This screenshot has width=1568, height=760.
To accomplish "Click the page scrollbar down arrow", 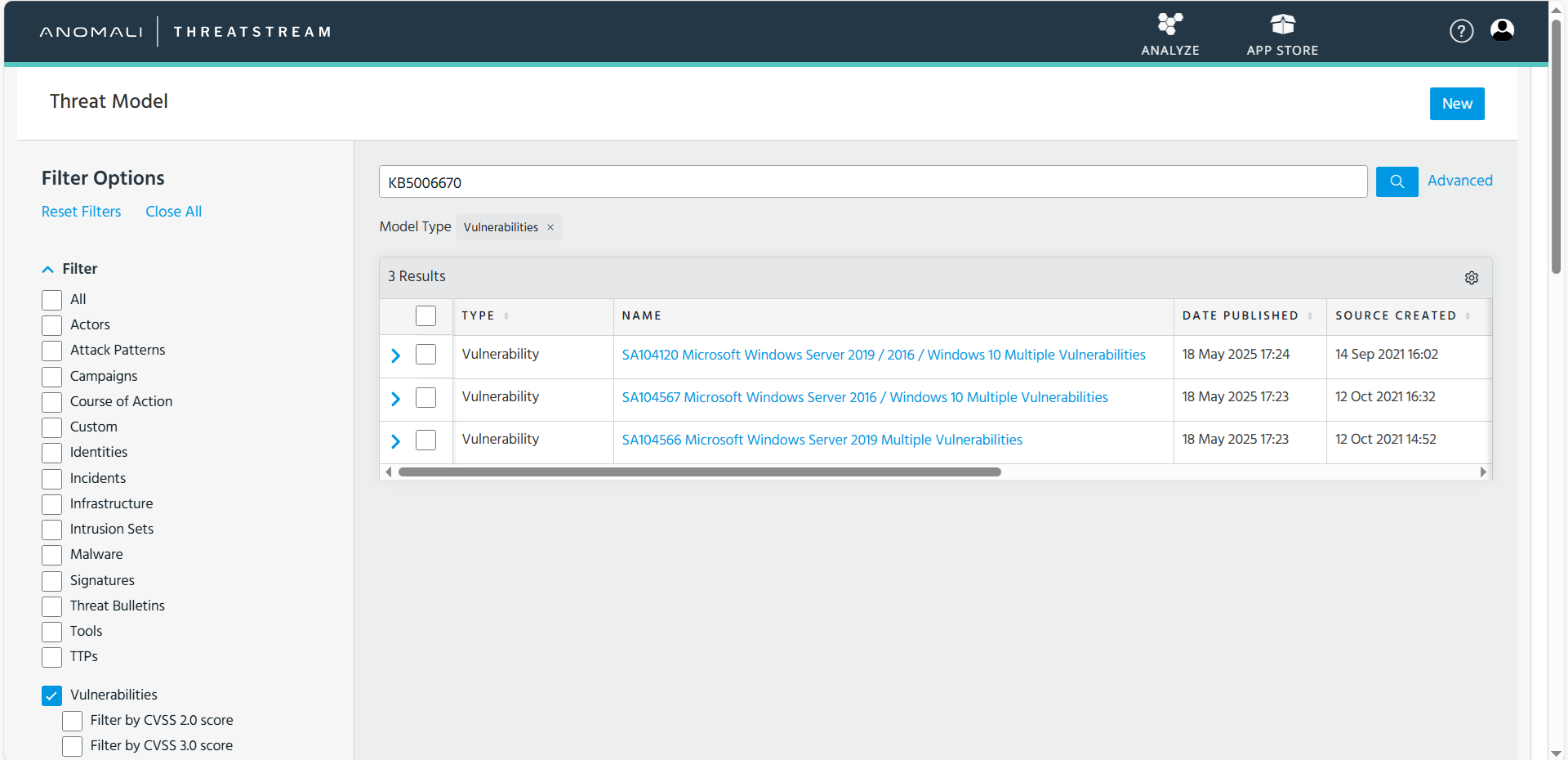I will (x=1557, y=753).
